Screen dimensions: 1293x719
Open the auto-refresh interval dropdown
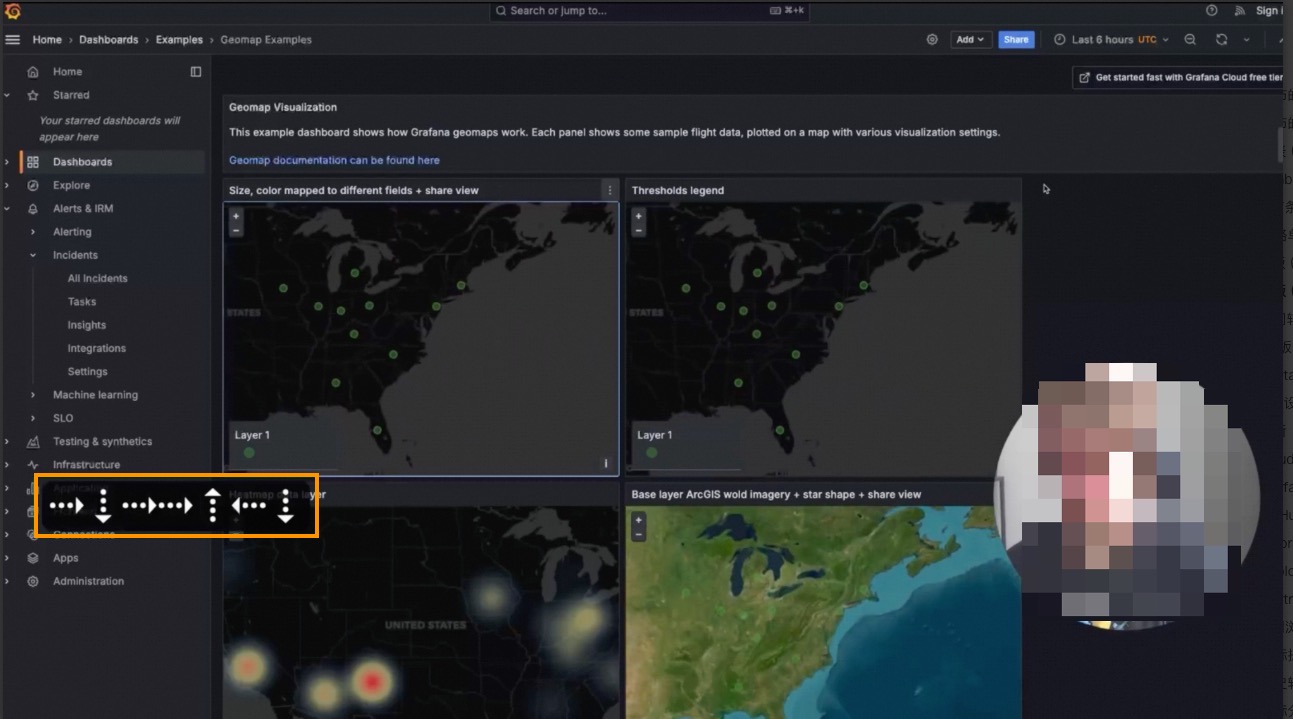click(1246, 40)
